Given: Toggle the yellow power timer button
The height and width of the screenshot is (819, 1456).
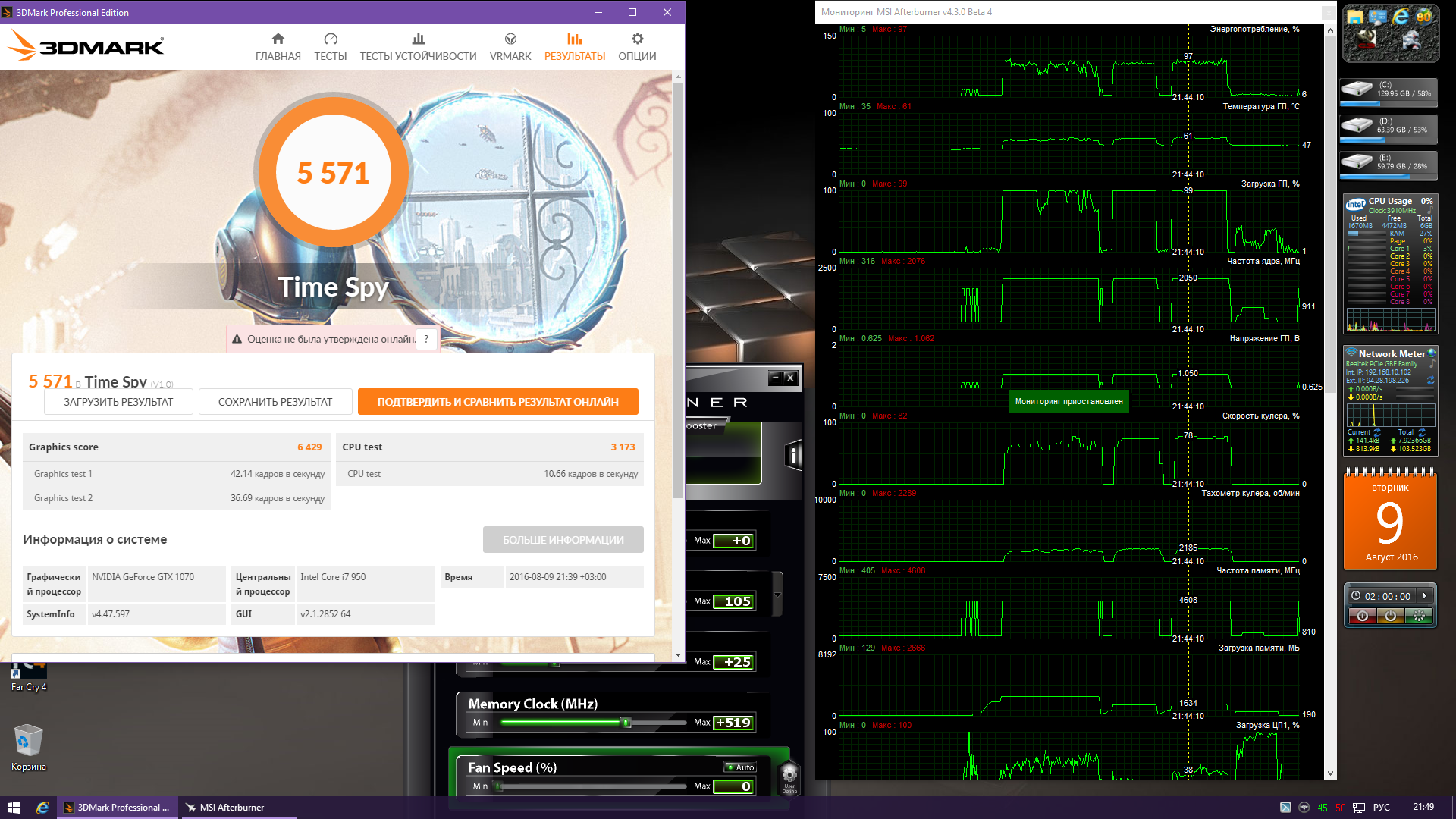Looking at the screenshot, I should pyautogui.click(x=1390, y=617).
